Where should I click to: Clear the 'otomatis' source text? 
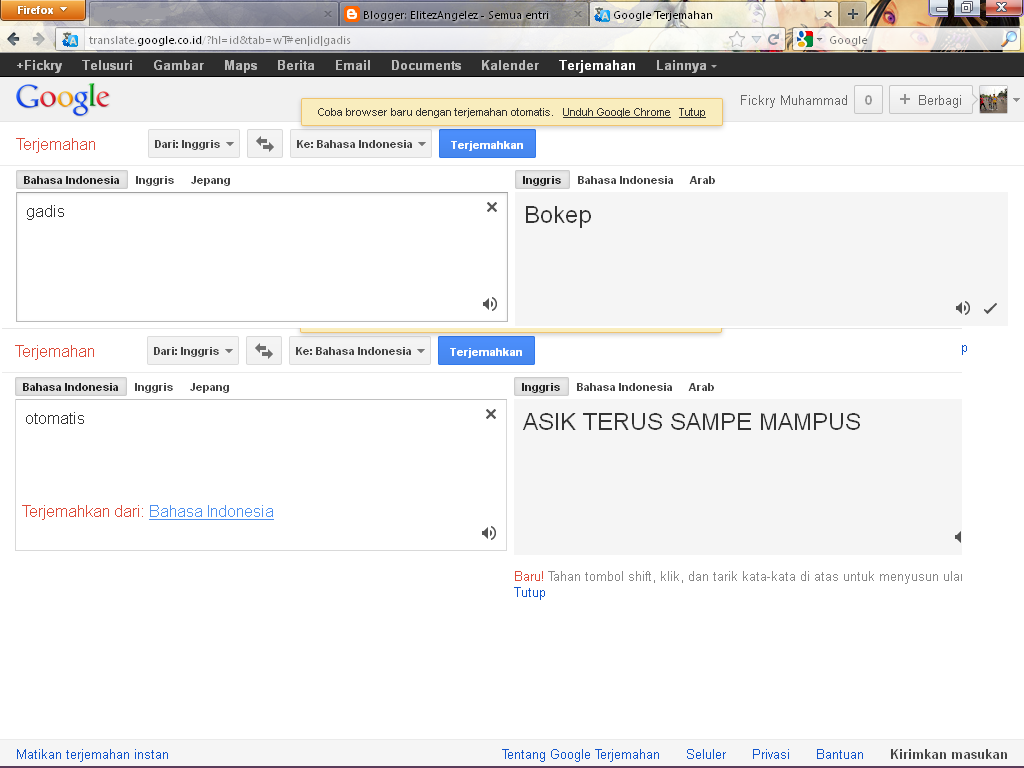click(491, 414)
